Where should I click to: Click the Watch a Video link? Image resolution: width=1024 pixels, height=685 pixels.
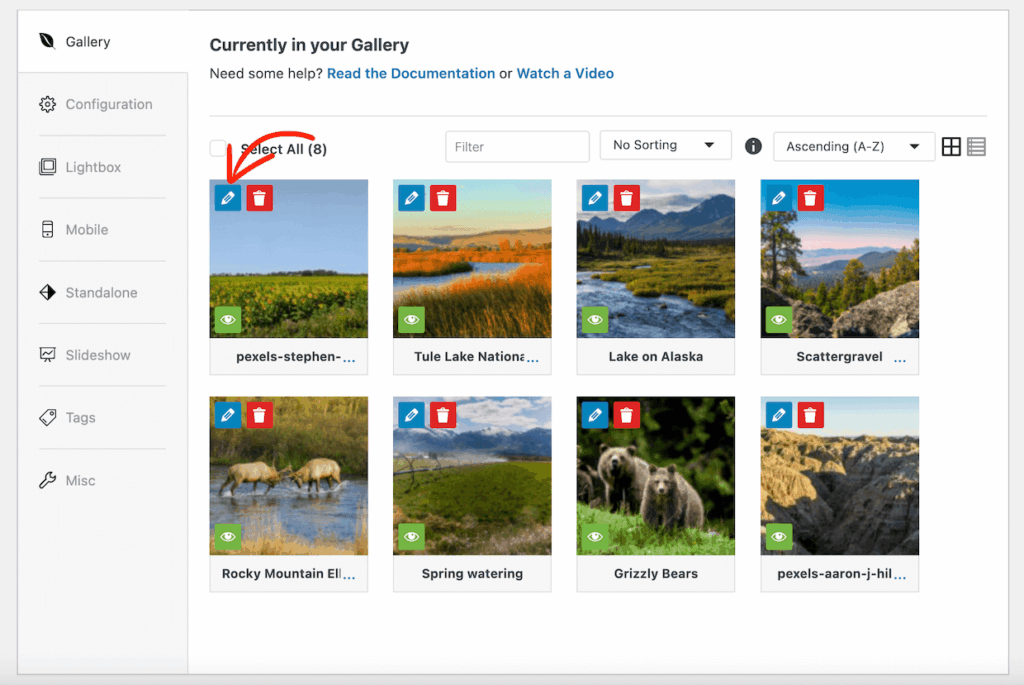565,73
